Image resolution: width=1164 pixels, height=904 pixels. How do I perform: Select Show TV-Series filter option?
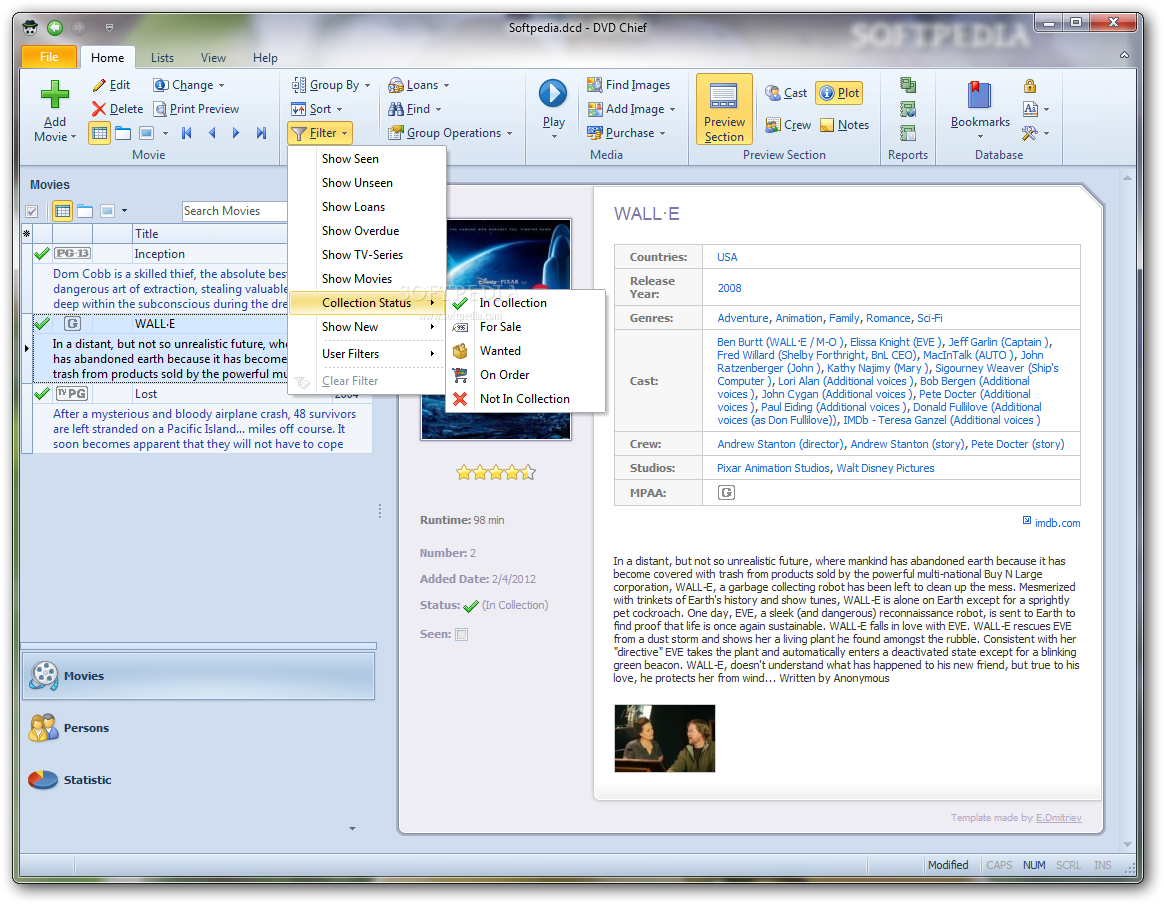pos(367,255)
